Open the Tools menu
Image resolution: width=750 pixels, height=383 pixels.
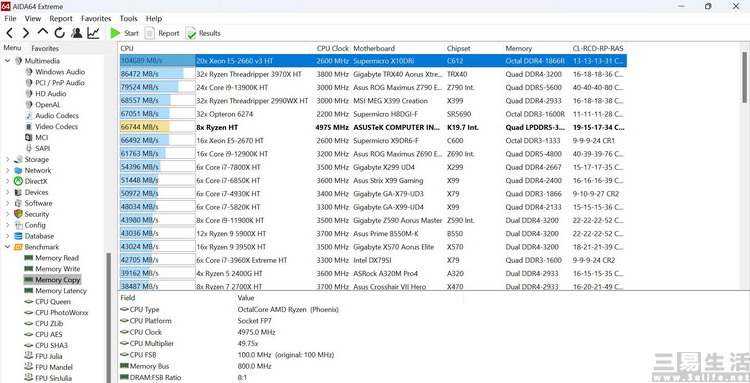[x=128, y=19]
